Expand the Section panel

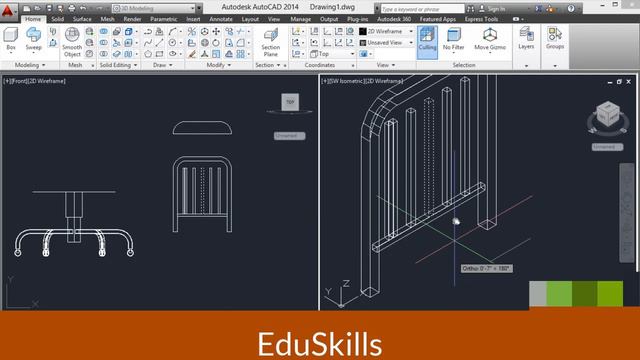click(x=268, y=65)
